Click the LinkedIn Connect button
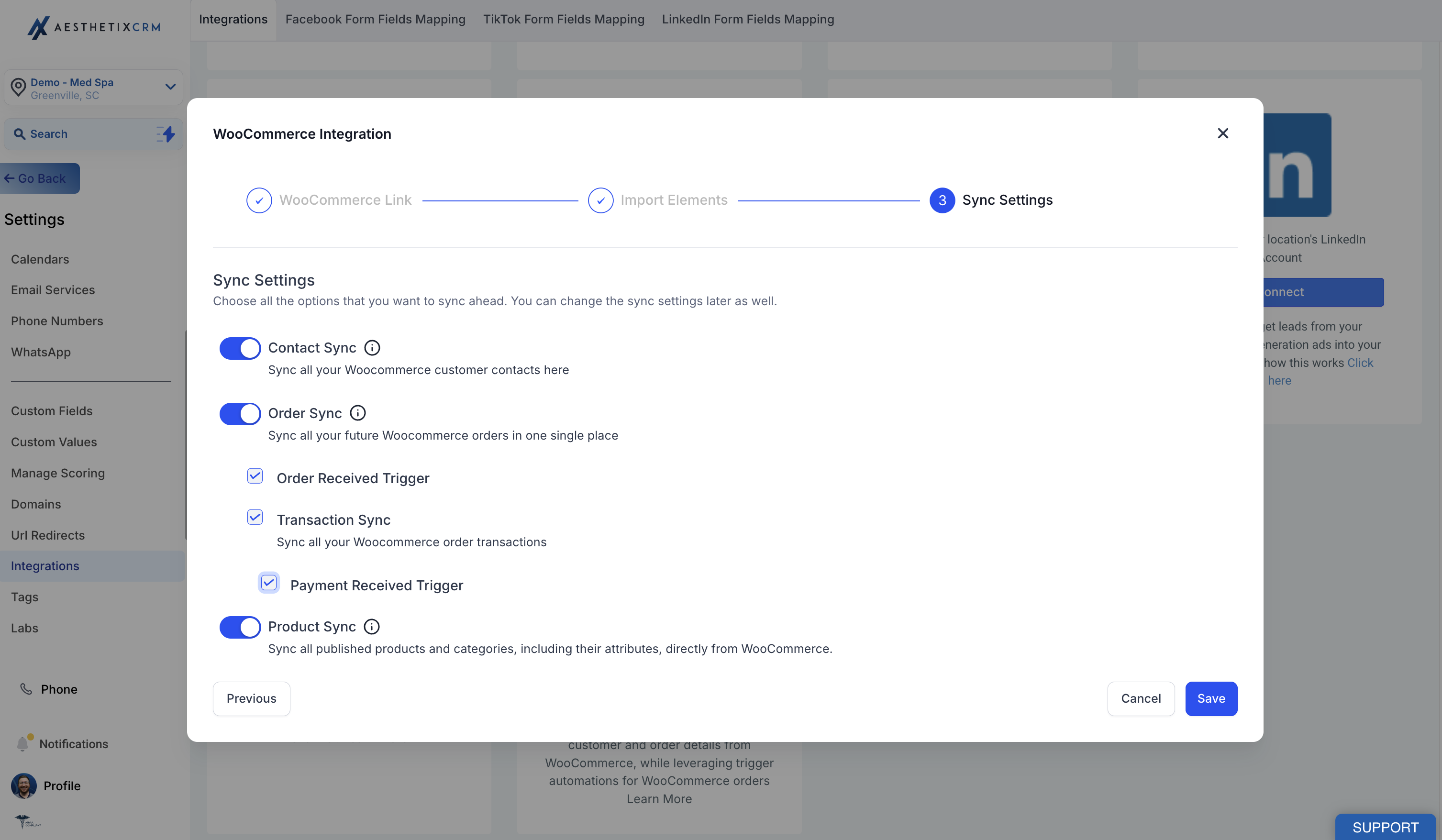Image resolution: width=1442 pixels, height=840 pixels. [1323, 292]
